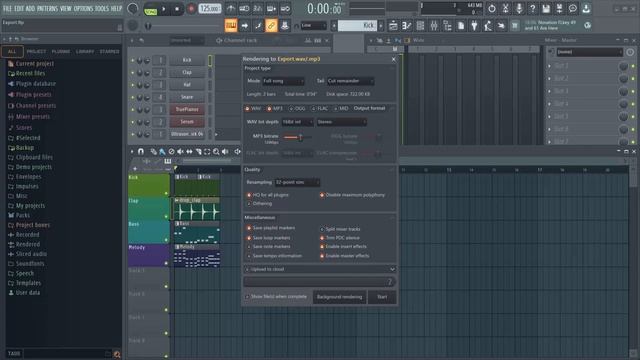Toggle Enable master effects option
Image resolution: width=640 pixels, height=360 pixels.
322,256
